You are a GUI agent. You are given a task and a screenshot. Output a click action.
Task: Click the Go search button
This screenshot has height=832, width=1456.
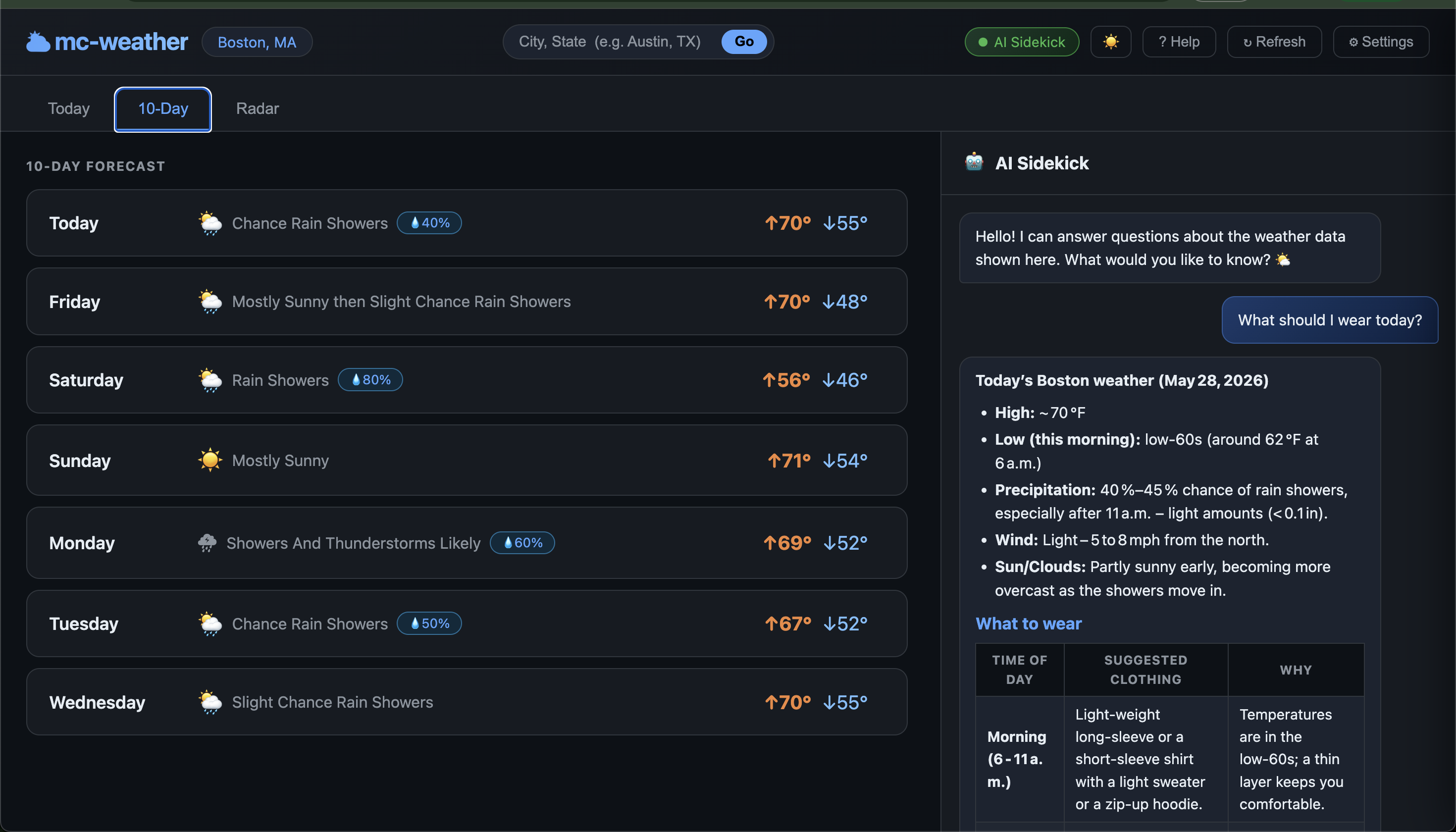click(x=743, y=41)
